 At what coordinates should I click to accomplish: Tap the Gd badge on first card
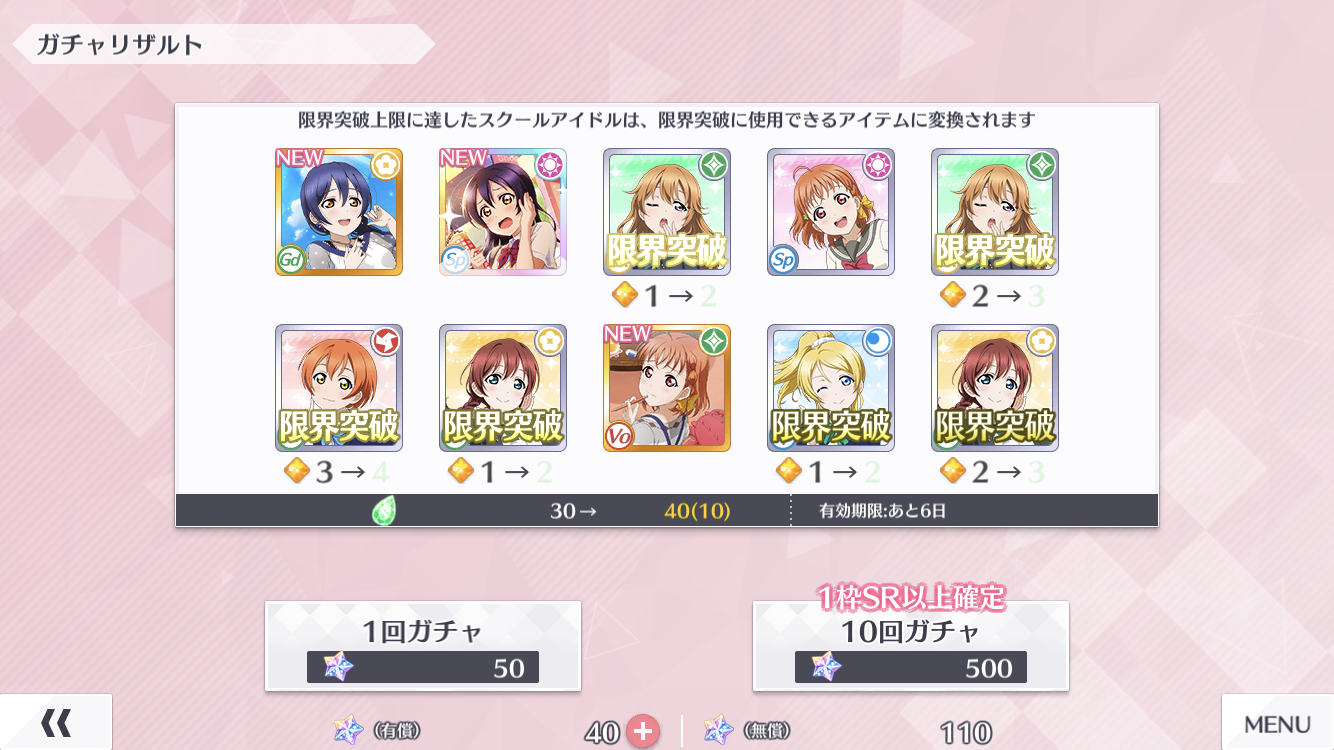point(290,260)
